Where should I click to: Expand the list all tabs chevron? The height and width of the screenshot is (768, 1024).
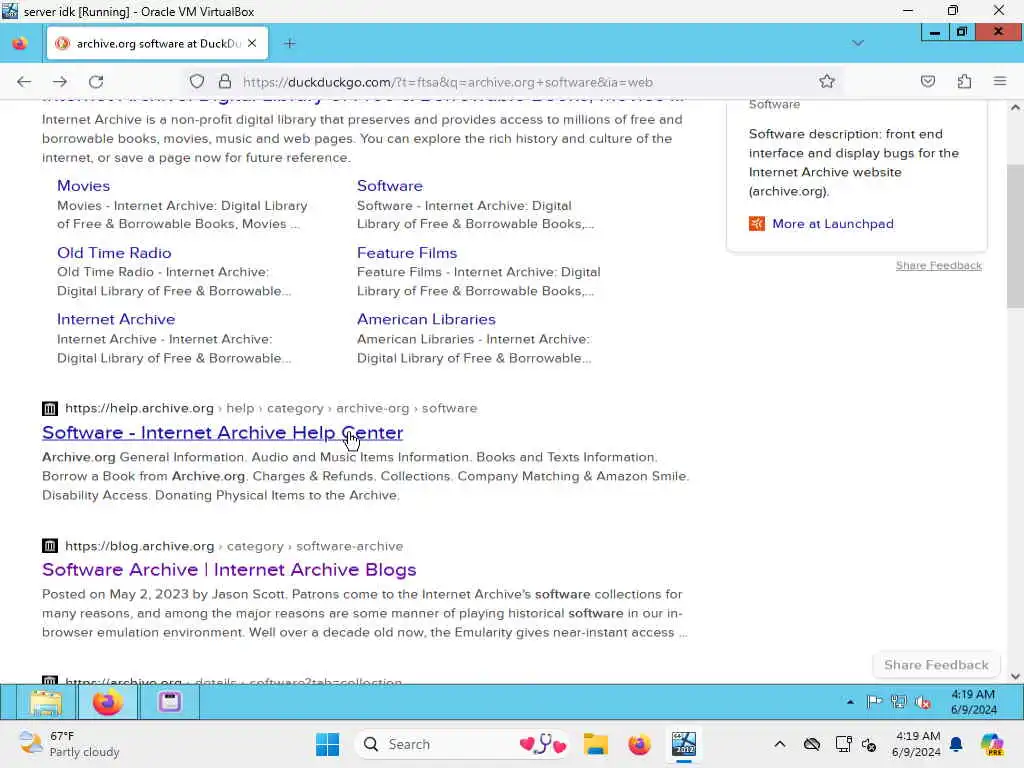click(x=858, y=43)
